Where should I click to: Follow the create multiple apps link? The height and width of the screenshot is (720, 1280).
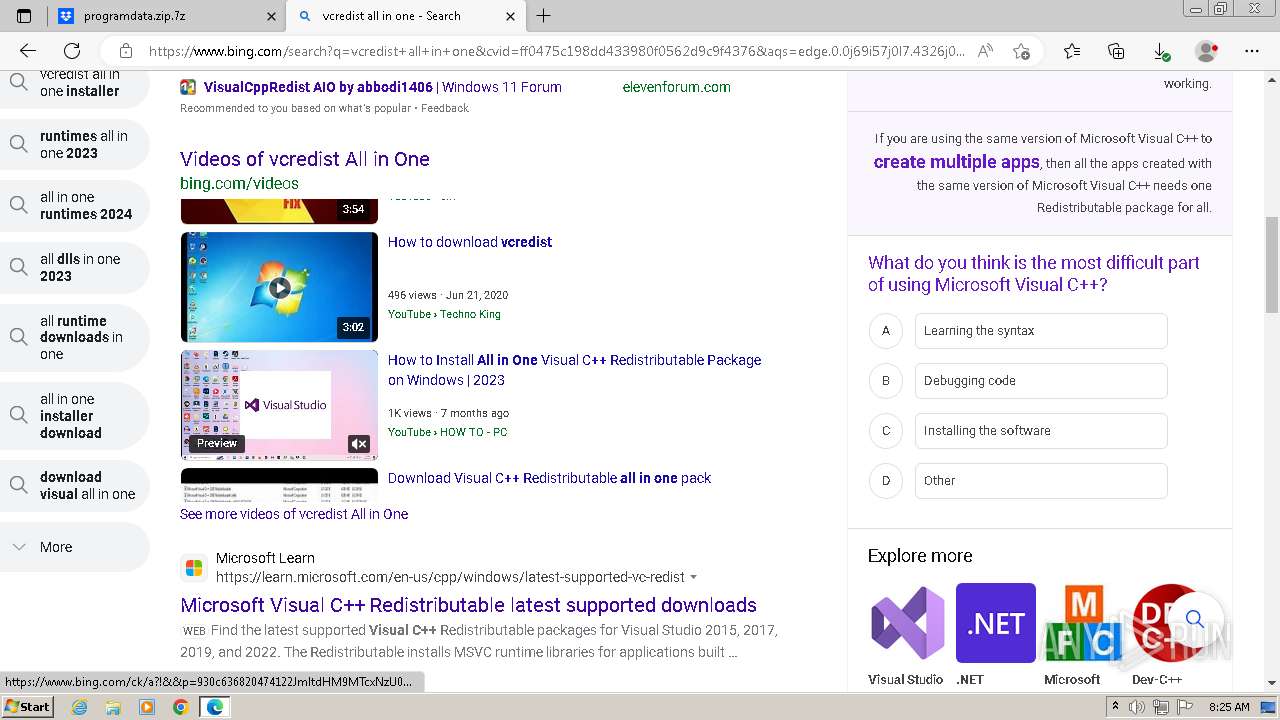(956, 162)
